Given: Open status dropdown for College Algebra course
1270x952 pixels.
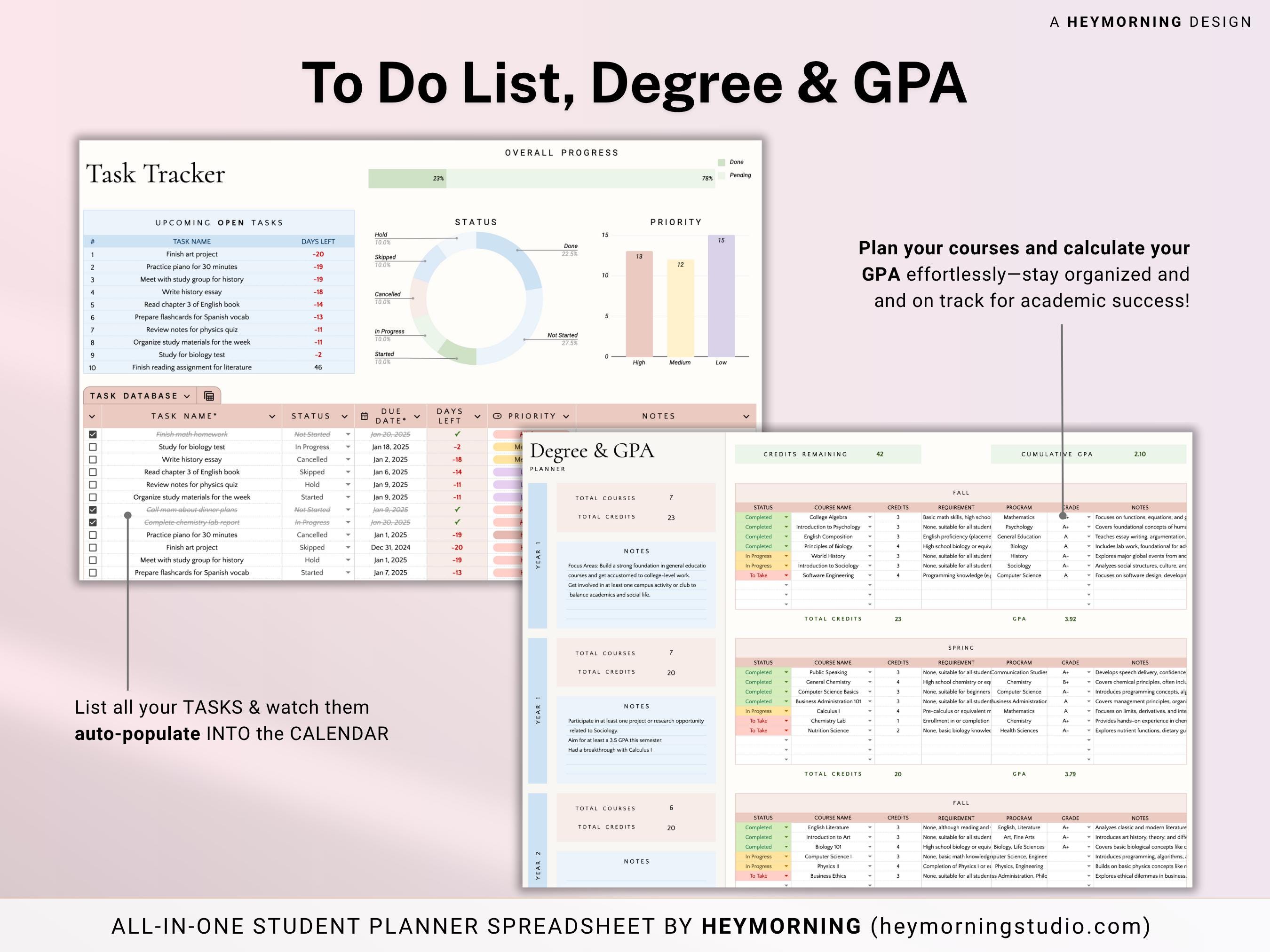Looking at the screenshot, I should point(786,517).
